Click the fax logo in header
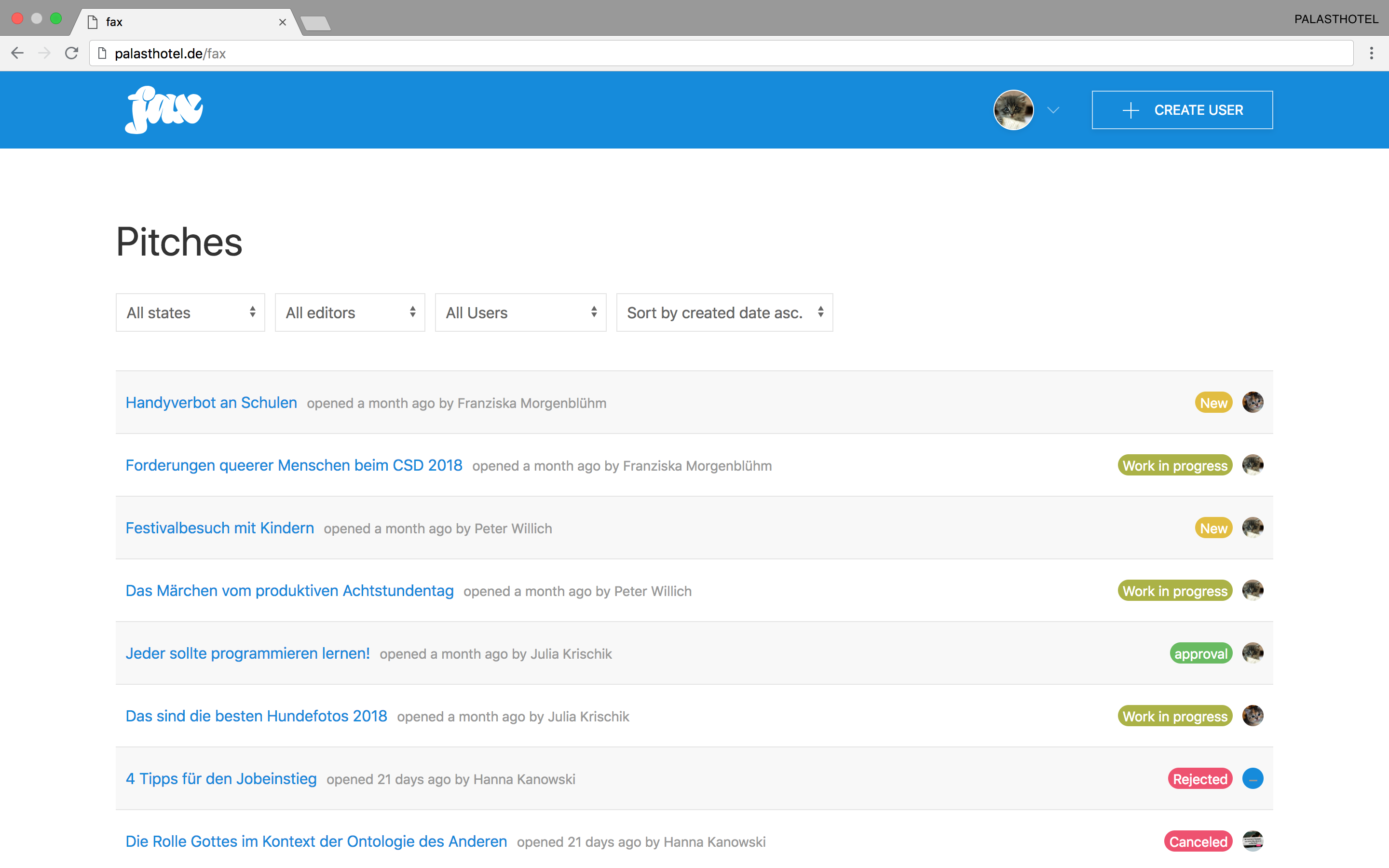 point(164,109)
